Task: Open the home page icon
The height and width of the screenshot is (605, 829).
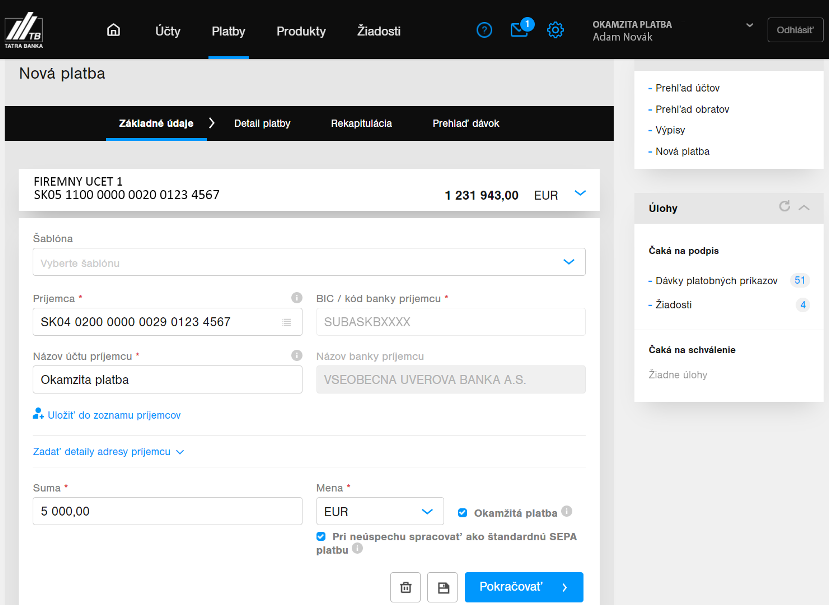Action: [x=113, y=30]
